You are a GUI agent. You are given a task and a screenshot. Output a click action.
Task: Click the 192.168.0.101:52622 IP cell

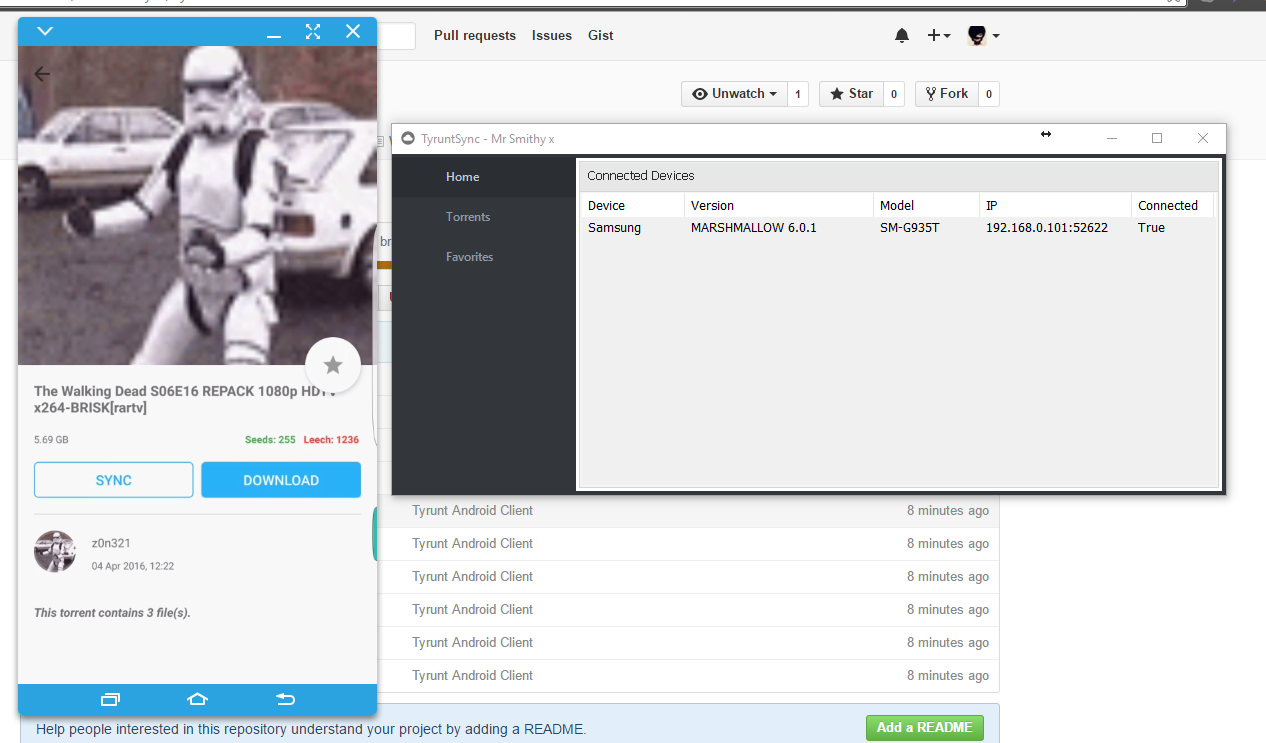click(1047, 228)
